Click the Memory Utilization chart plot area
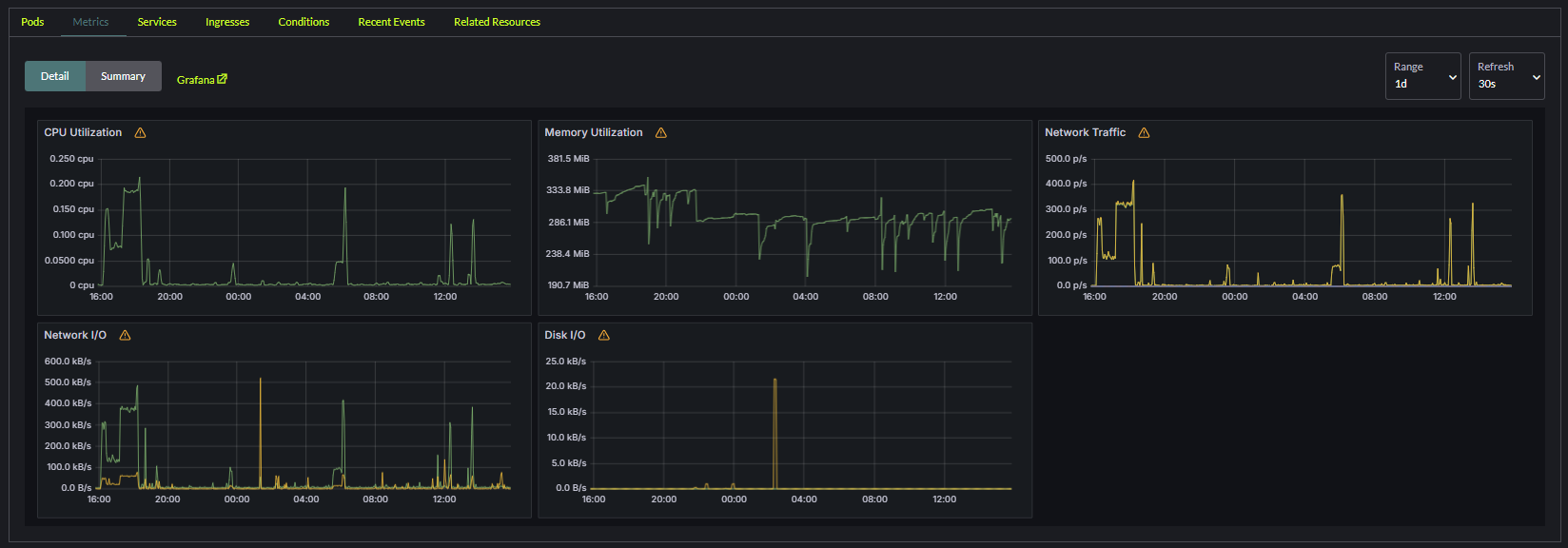The height and width of the screenshot is (548, 1568). [x=803, y=222]
